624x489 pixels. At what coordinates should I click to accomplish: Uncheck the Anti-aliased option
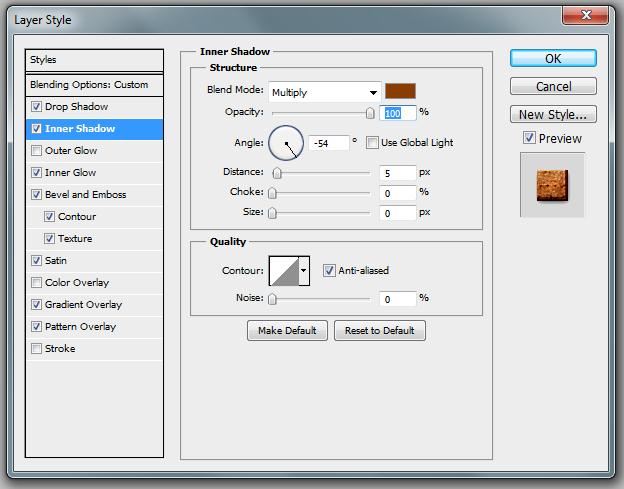coord(329,270)
